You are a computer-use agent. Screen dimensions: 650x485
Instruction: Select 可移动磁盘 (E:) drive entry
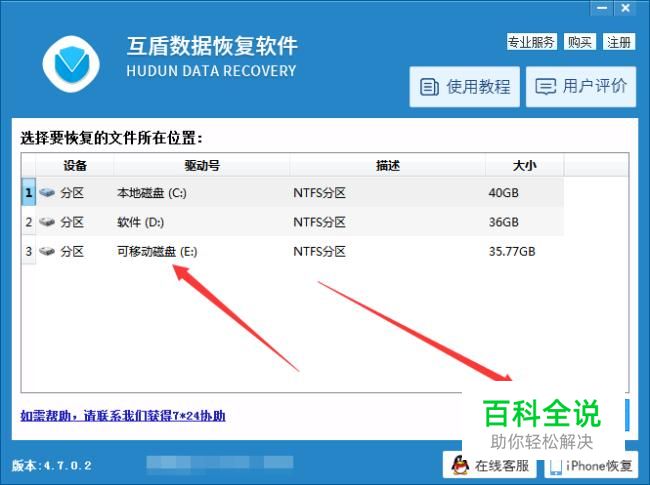157,251
